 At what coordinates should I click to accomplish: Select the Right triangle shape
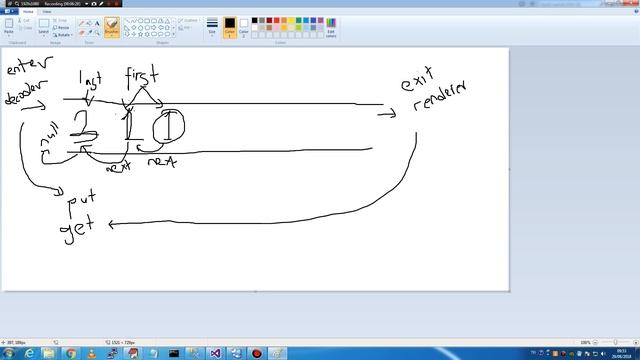click(x=127, y=28)
